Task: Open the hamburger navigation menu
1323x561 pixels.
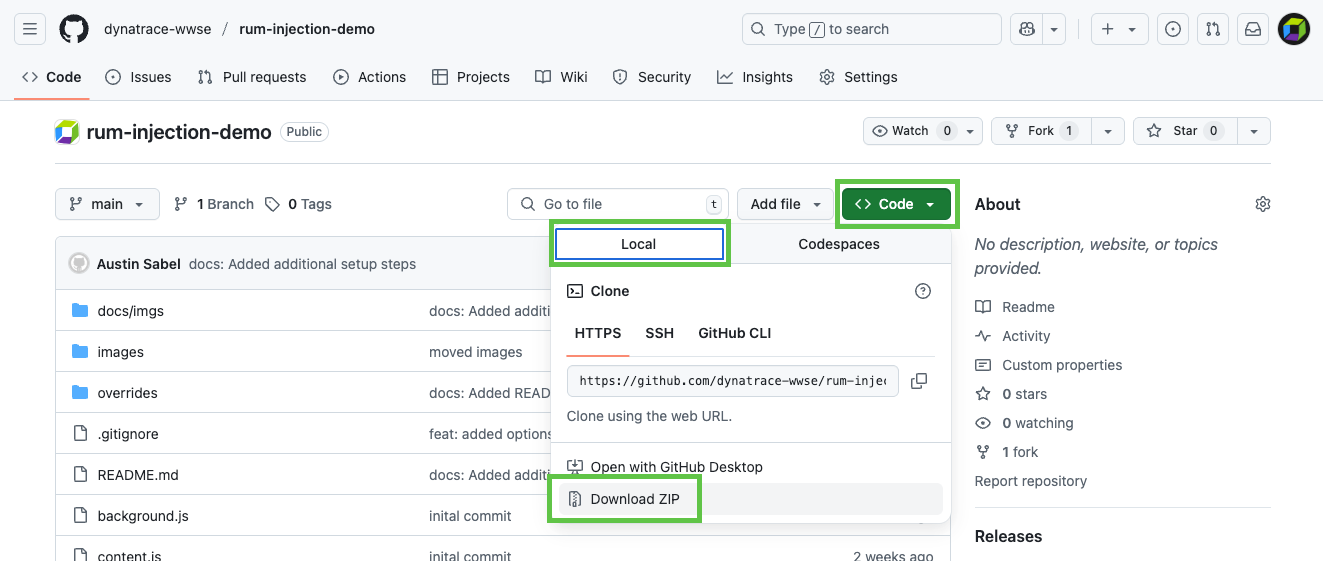Action: point(30,29)
